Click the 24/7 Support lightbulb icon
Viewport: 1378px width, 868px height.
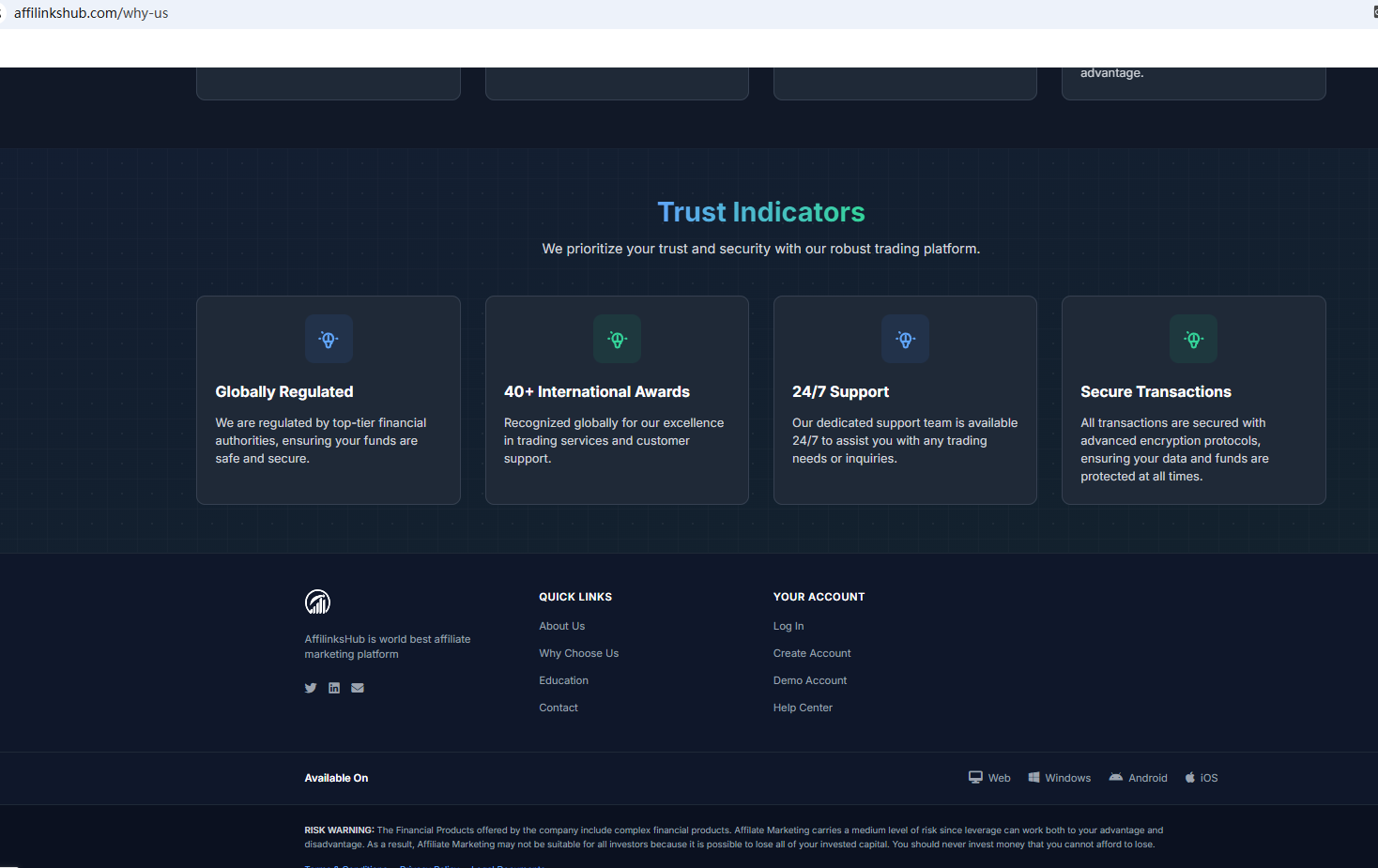(905, 340)
